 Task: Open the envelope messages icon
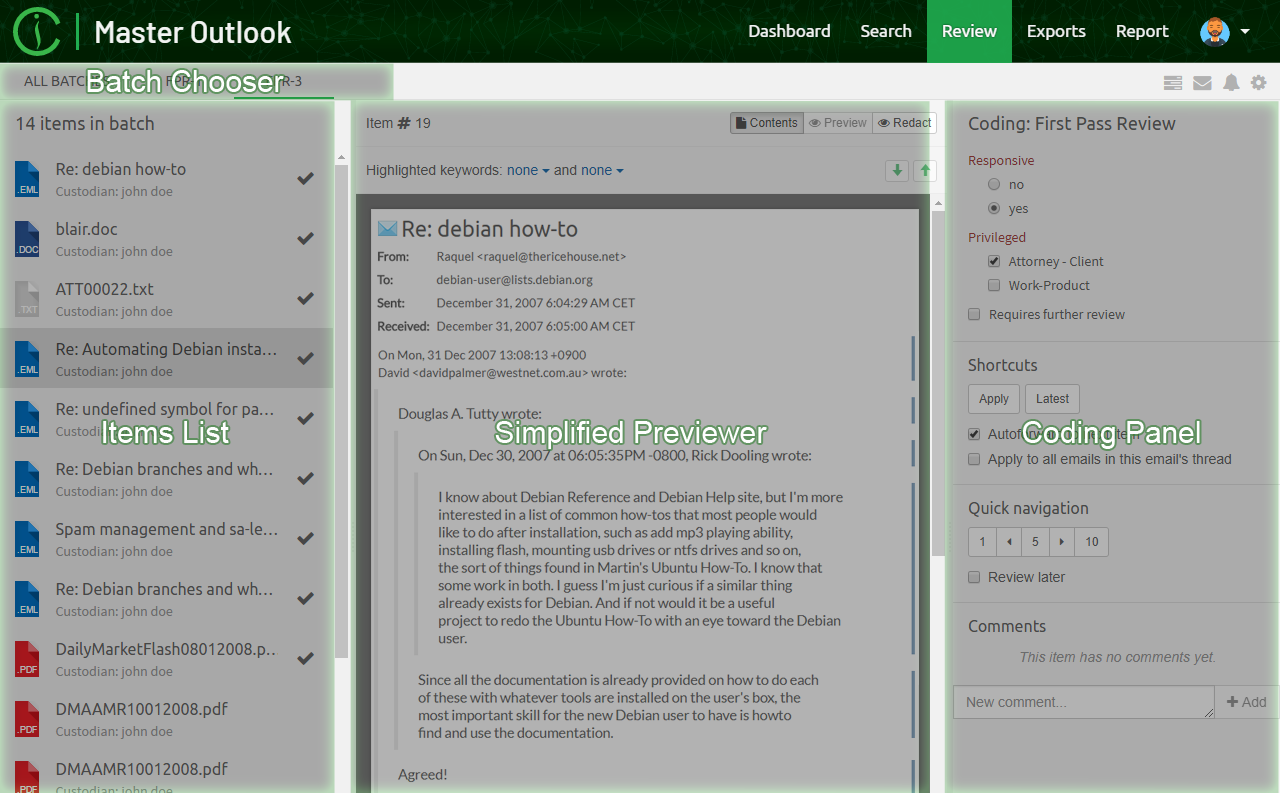click(x=1202, y=83)
